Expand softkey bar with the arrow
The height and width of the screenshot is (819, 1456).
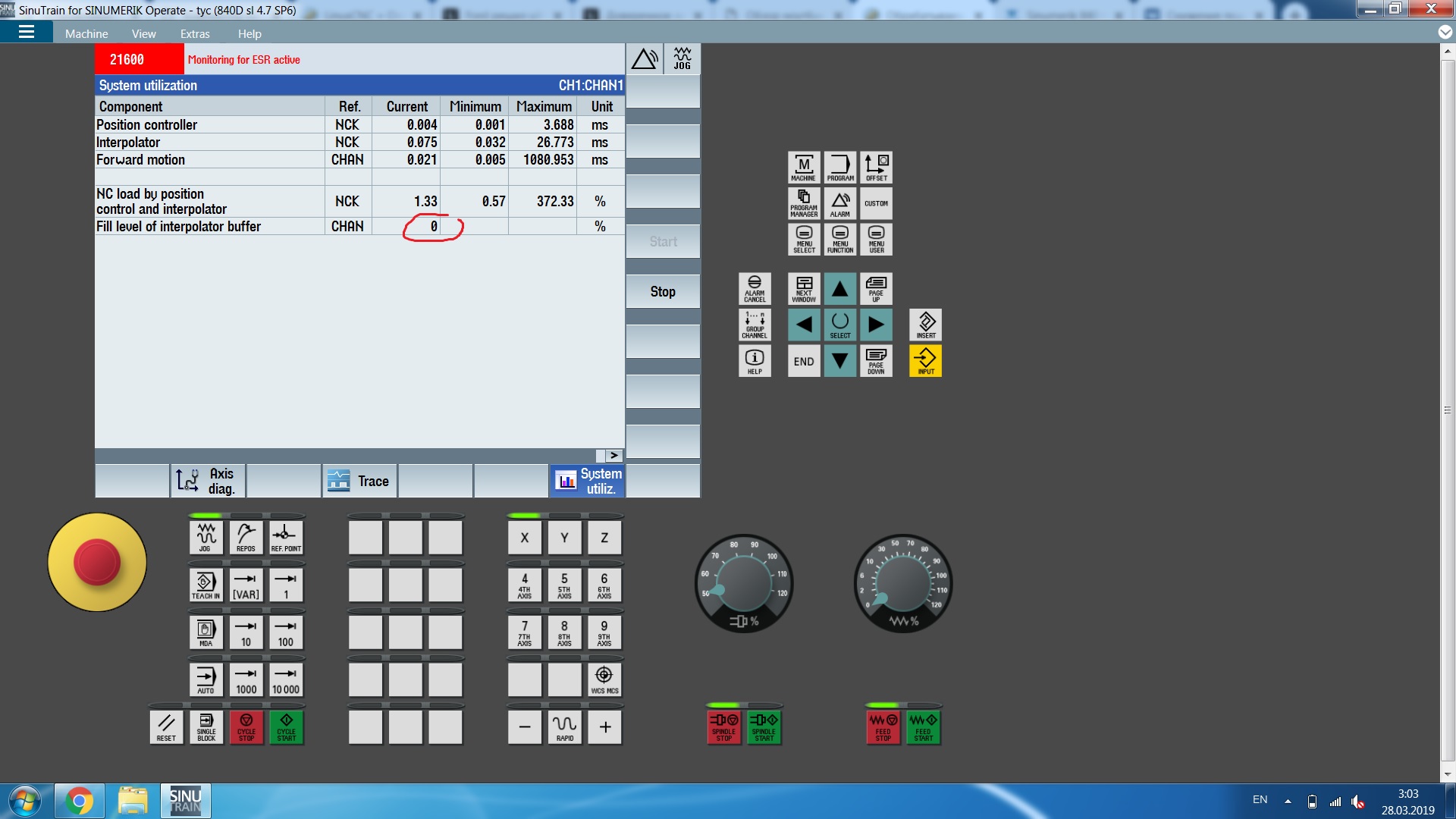[613, 455]
